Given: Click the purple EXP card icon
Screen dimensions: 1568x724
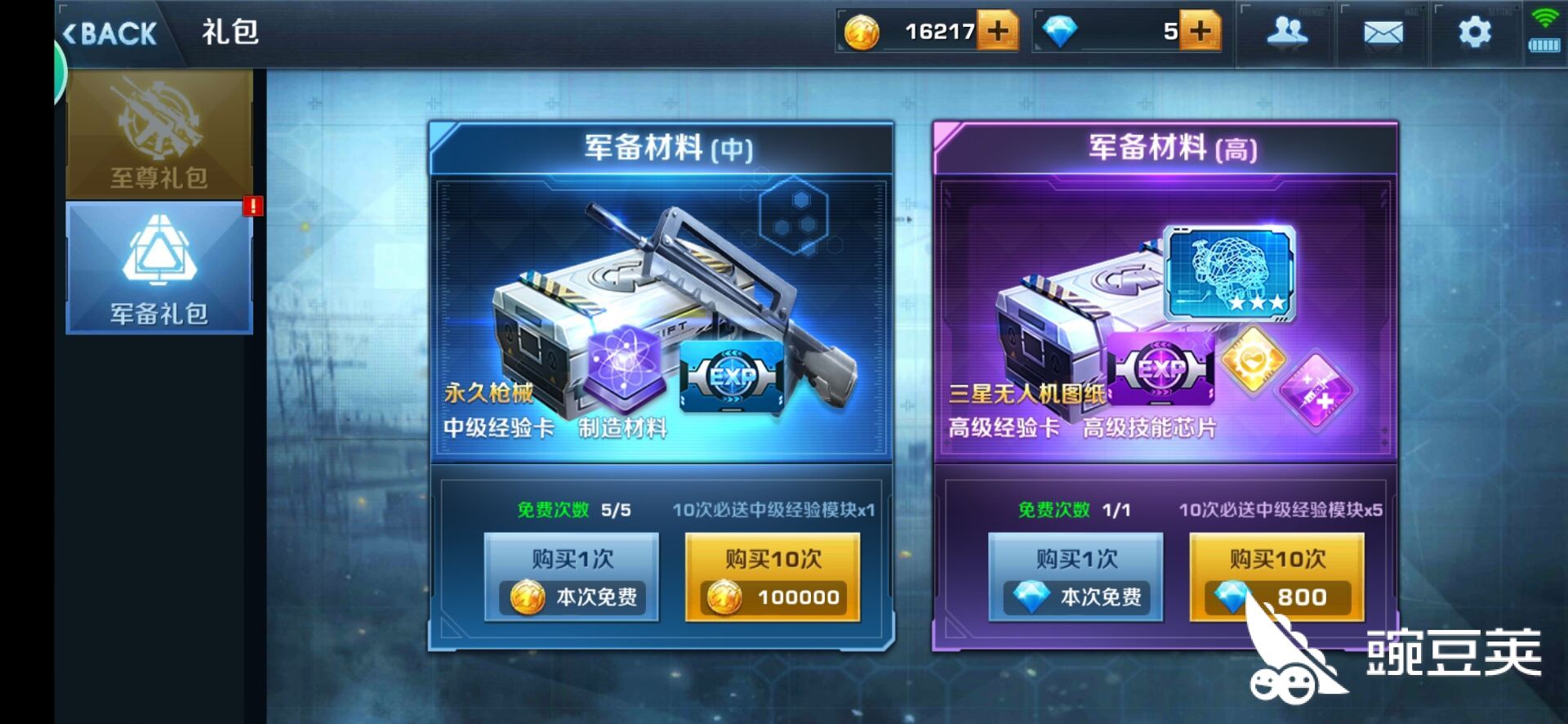Looking at the screenshot, I should tap(1160, 369).
